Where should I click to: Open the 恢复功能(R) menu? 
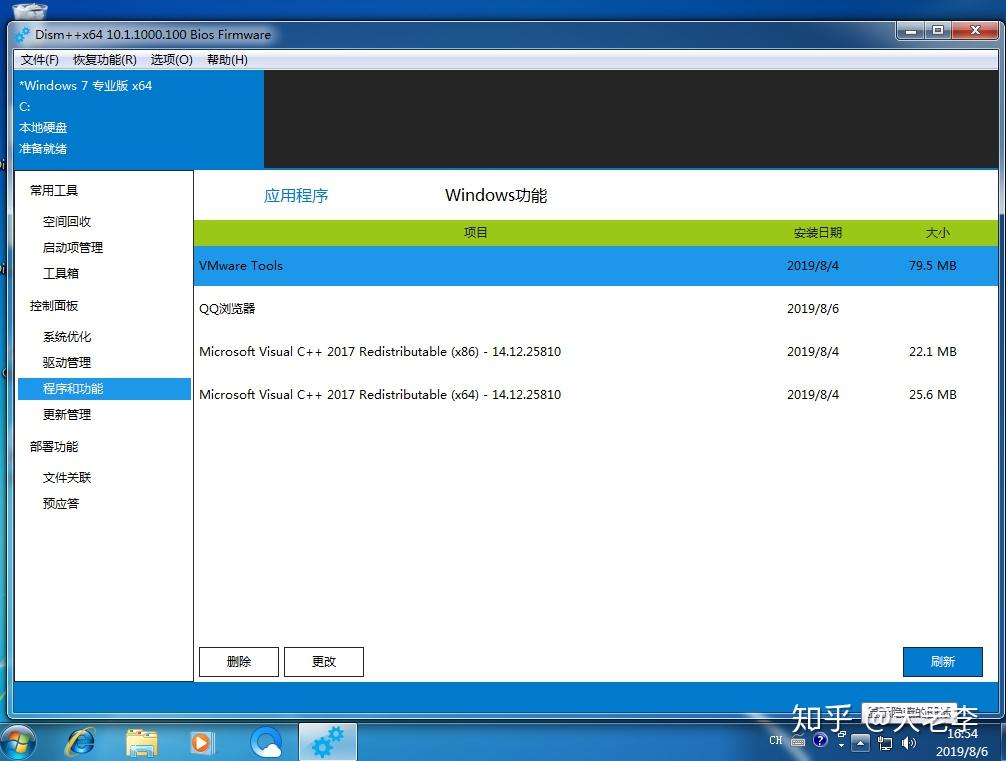105,60
